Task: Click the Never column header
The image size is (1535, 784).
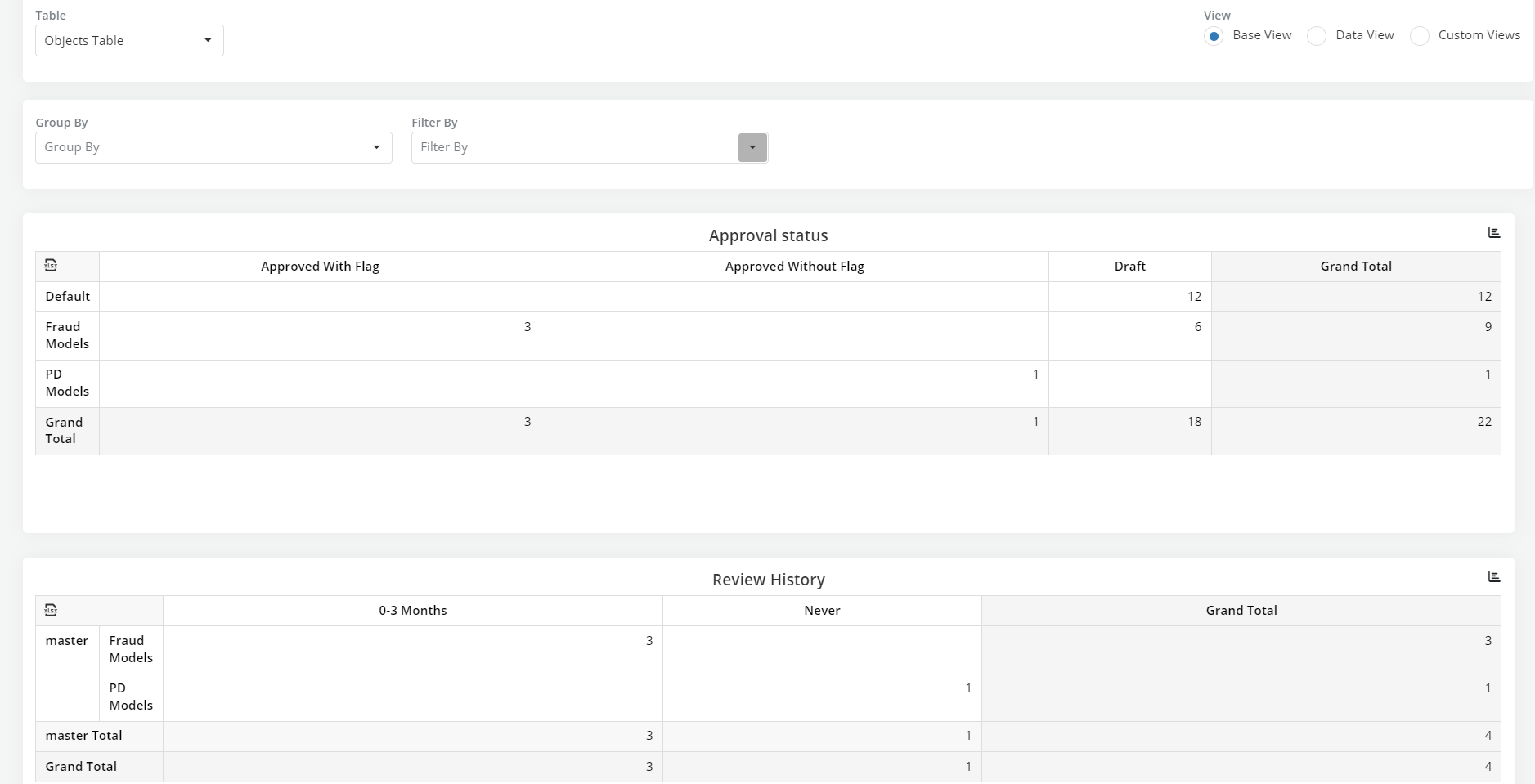Action: (822, 611)
